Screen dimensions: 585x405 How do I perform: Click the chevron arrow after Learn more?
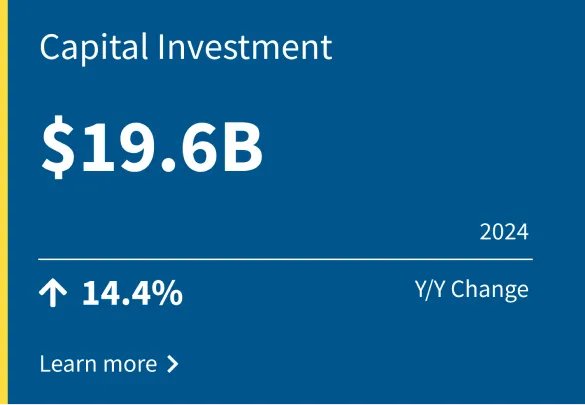pyautogui.click(x=172, y=364)
